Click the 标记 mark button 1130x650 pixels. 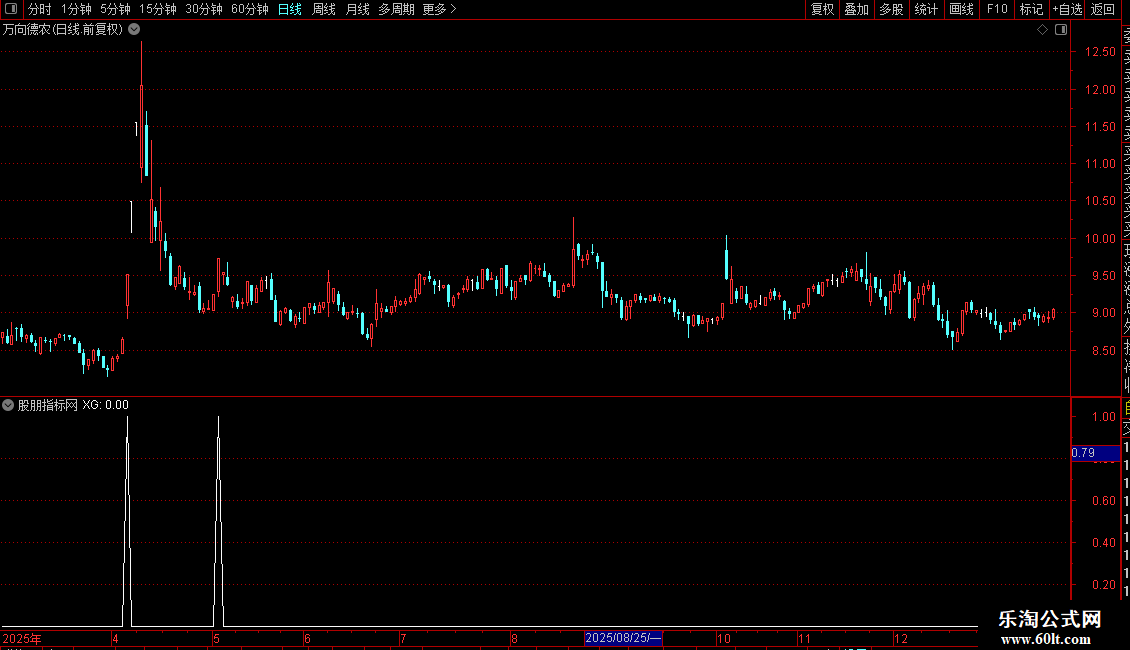coord(1031,9)
